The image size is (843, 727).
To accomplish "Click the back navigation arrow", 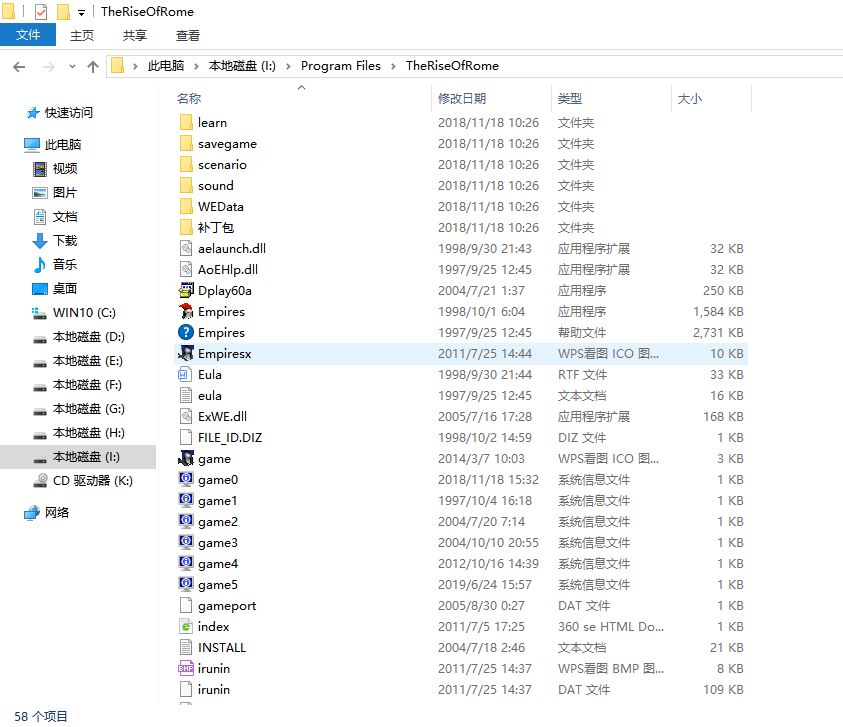I will (21, 65).
